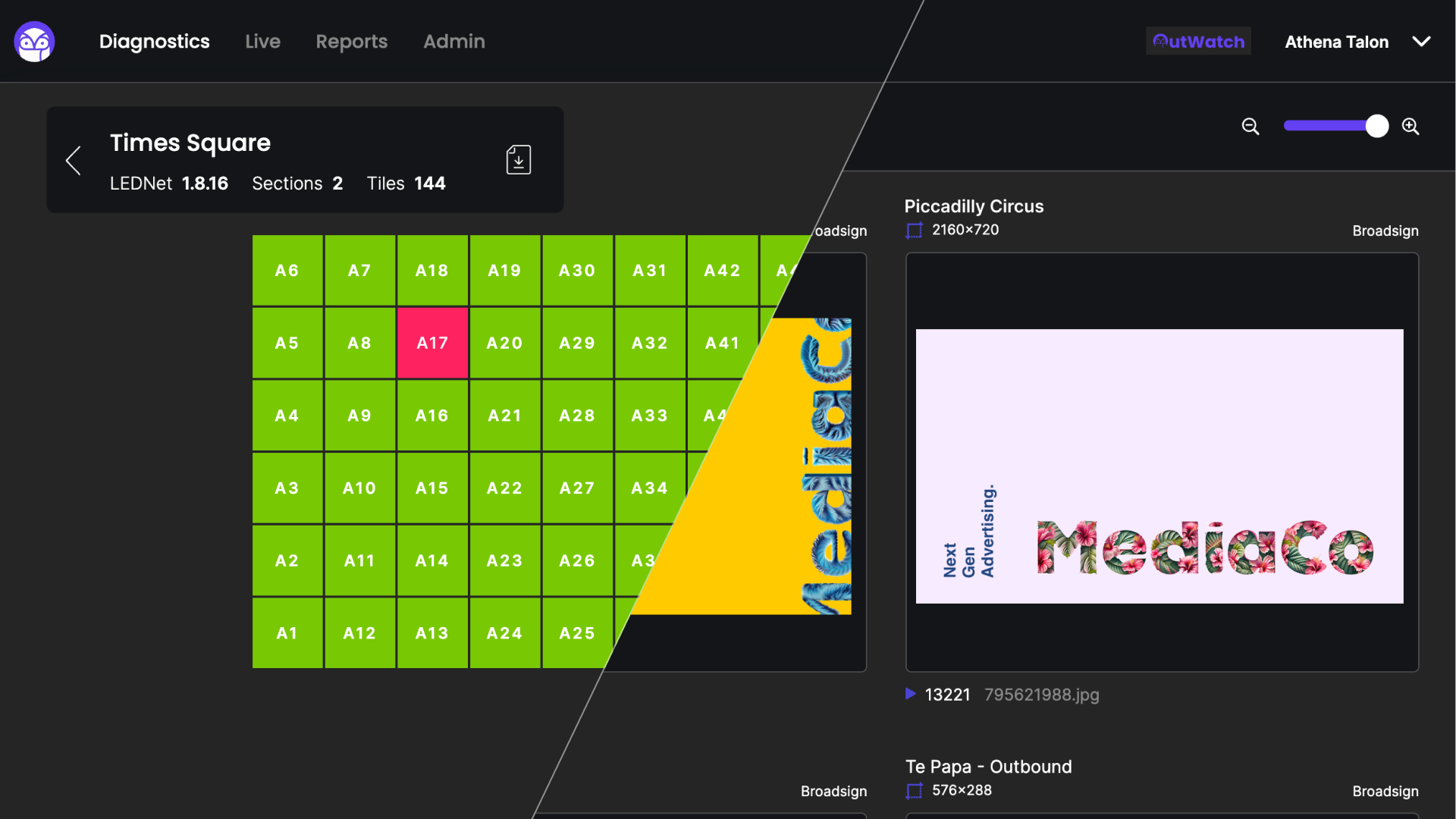Open Te Papa - Outbound display title
1456x819 pixels.
click(x=988, y=767)
